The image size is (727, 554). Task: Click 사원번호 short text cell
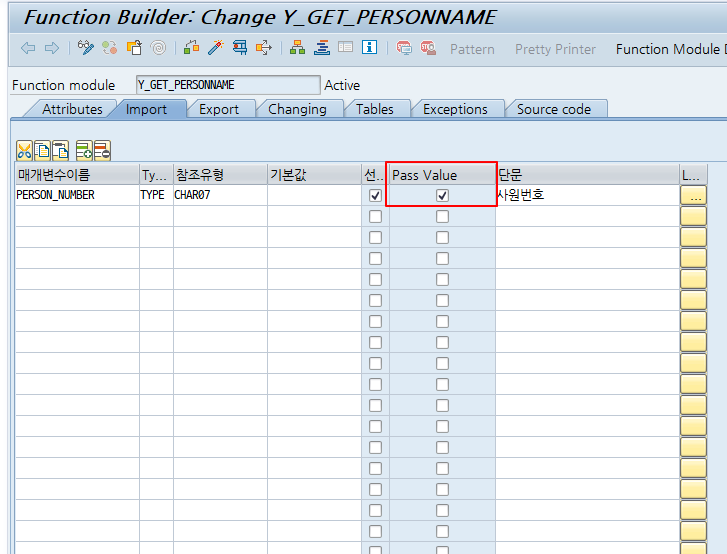(x=587, y=195)
